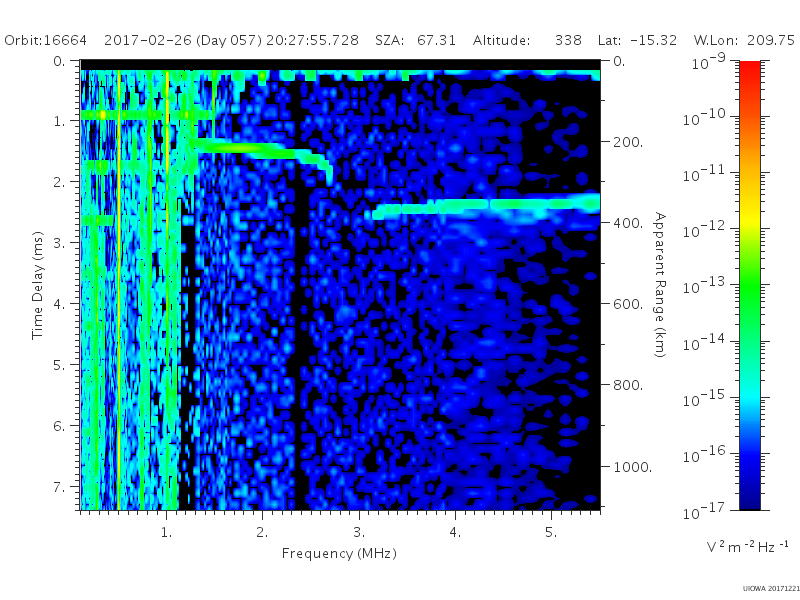Click the UIOWA 20171221 footer text
This screenshot has width=800, height=600.
(770, 589)
